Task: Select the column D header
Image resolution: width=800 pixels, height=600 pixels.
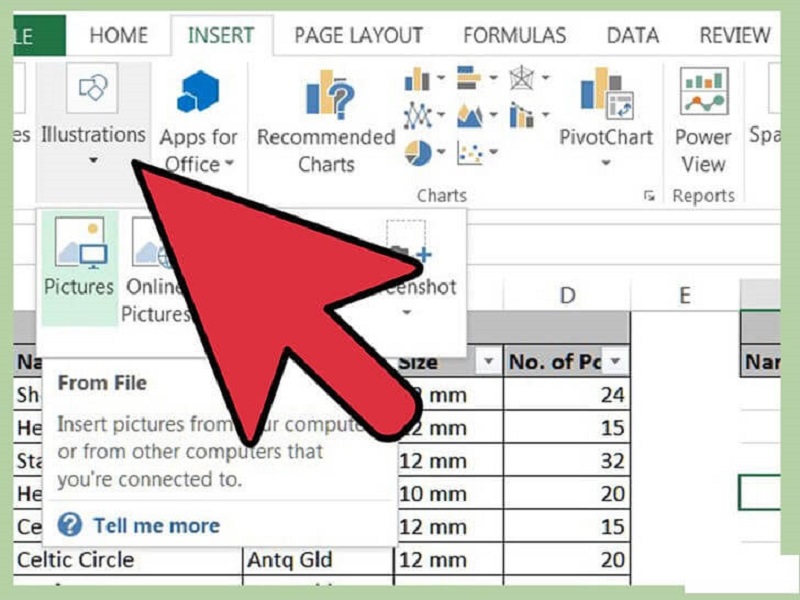Action: [x=567, y=295]
